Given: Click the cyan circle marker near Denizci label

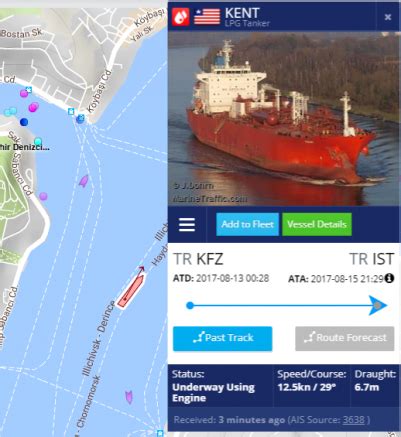Looking at the screenshot, I should tap(38, 141).
